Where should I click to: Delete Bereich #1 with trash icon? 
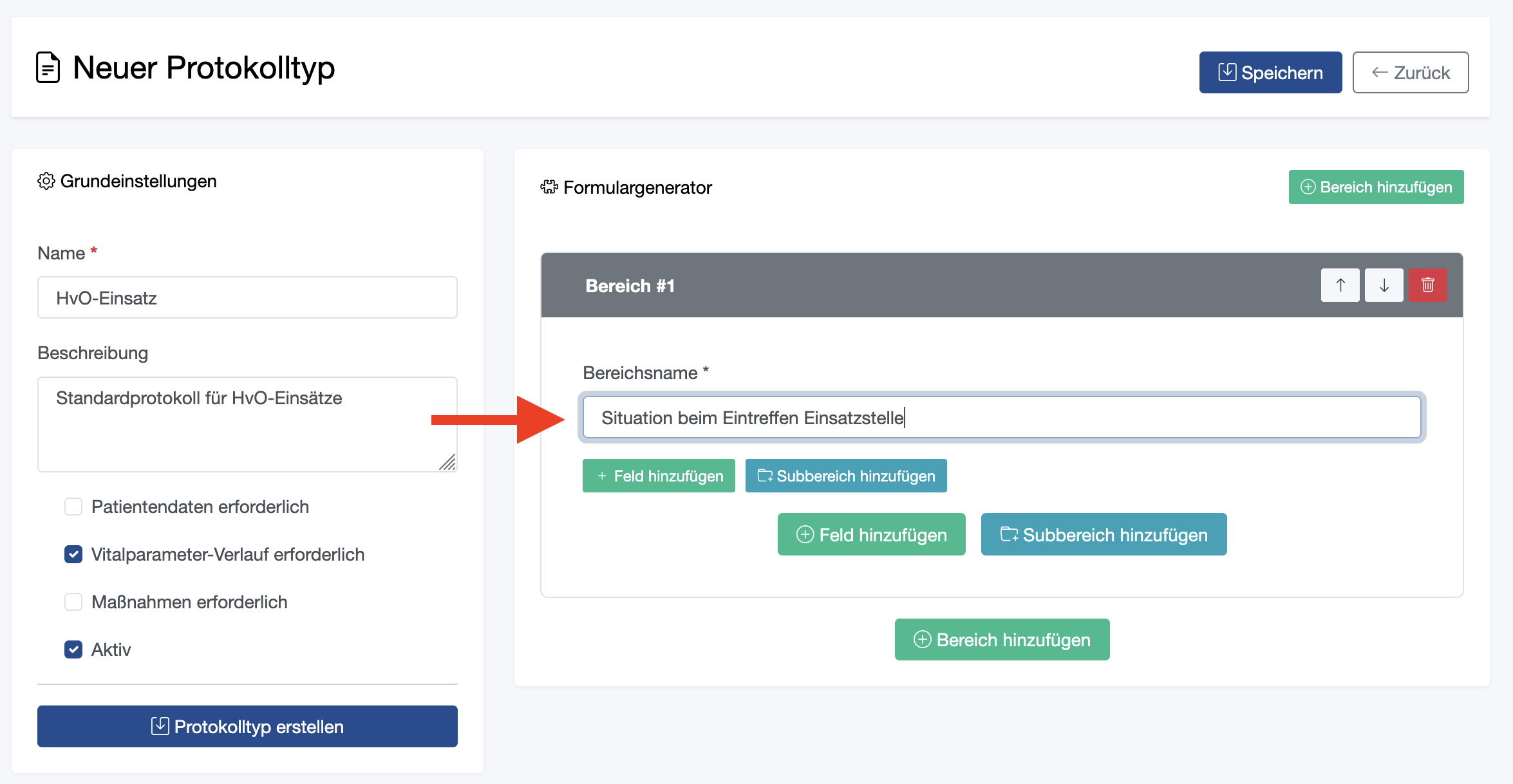pyautogui.click(x=1427, y=285)
